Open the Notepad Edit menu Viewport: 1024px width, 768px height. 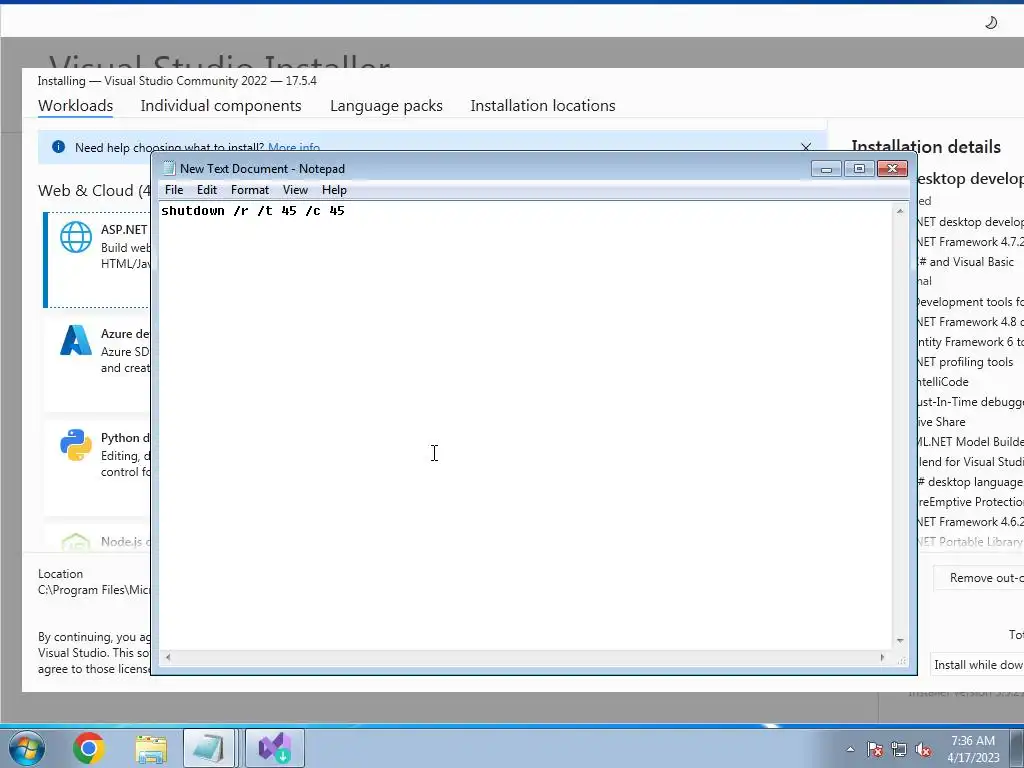[206, 190]
